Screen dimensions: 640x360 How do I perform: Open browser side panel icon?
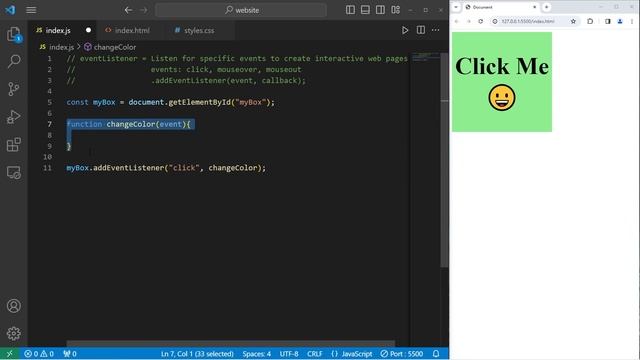(607, 21)
